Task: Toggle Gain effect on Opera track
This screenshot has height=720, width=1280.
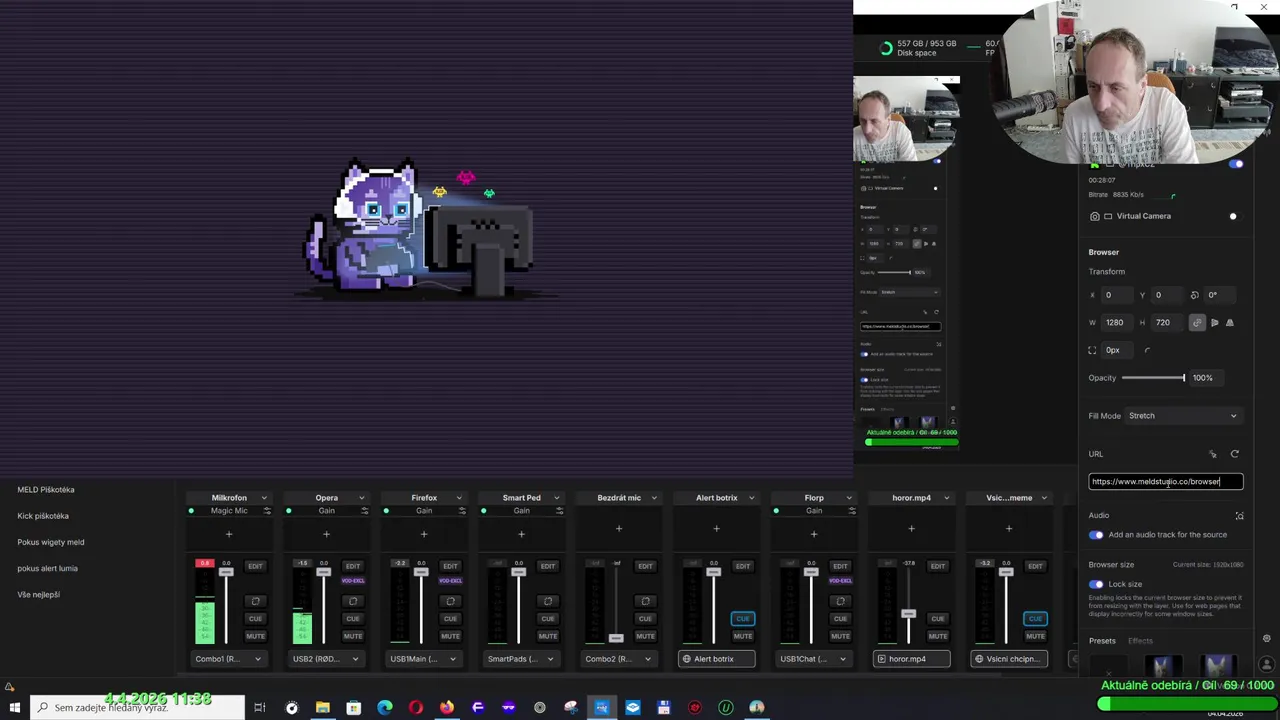Action: (x=289, y=511)
